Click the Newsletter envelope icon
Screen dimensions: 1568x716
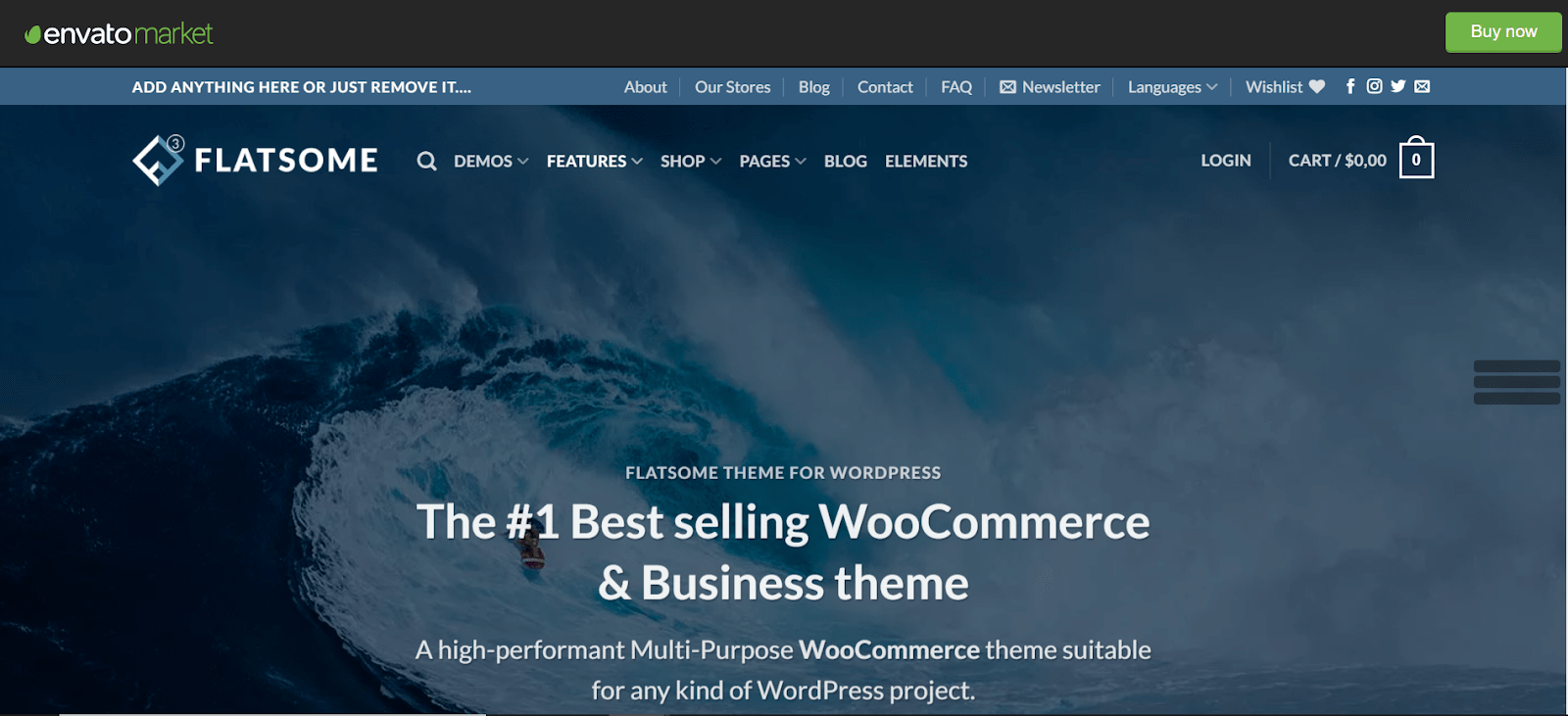[x=1007, y=87]
